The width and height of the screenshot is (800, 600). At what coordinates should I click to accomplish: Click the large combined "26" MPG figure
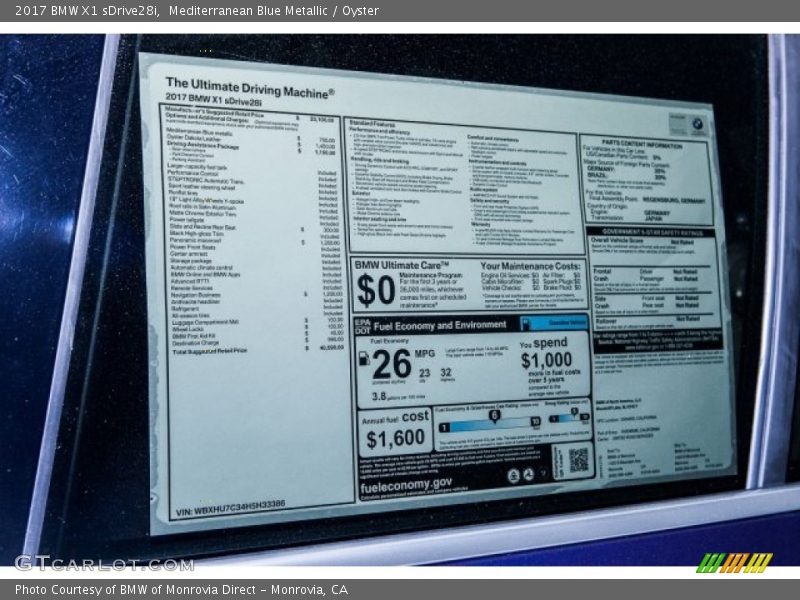pos(392,364)
